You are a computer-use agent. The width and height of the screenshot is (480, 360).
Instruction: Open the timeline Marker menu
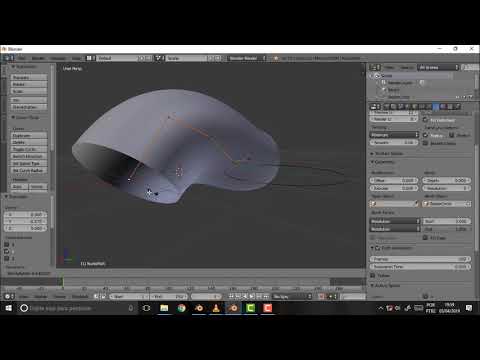pyautogui.click(x=41, y=296)
